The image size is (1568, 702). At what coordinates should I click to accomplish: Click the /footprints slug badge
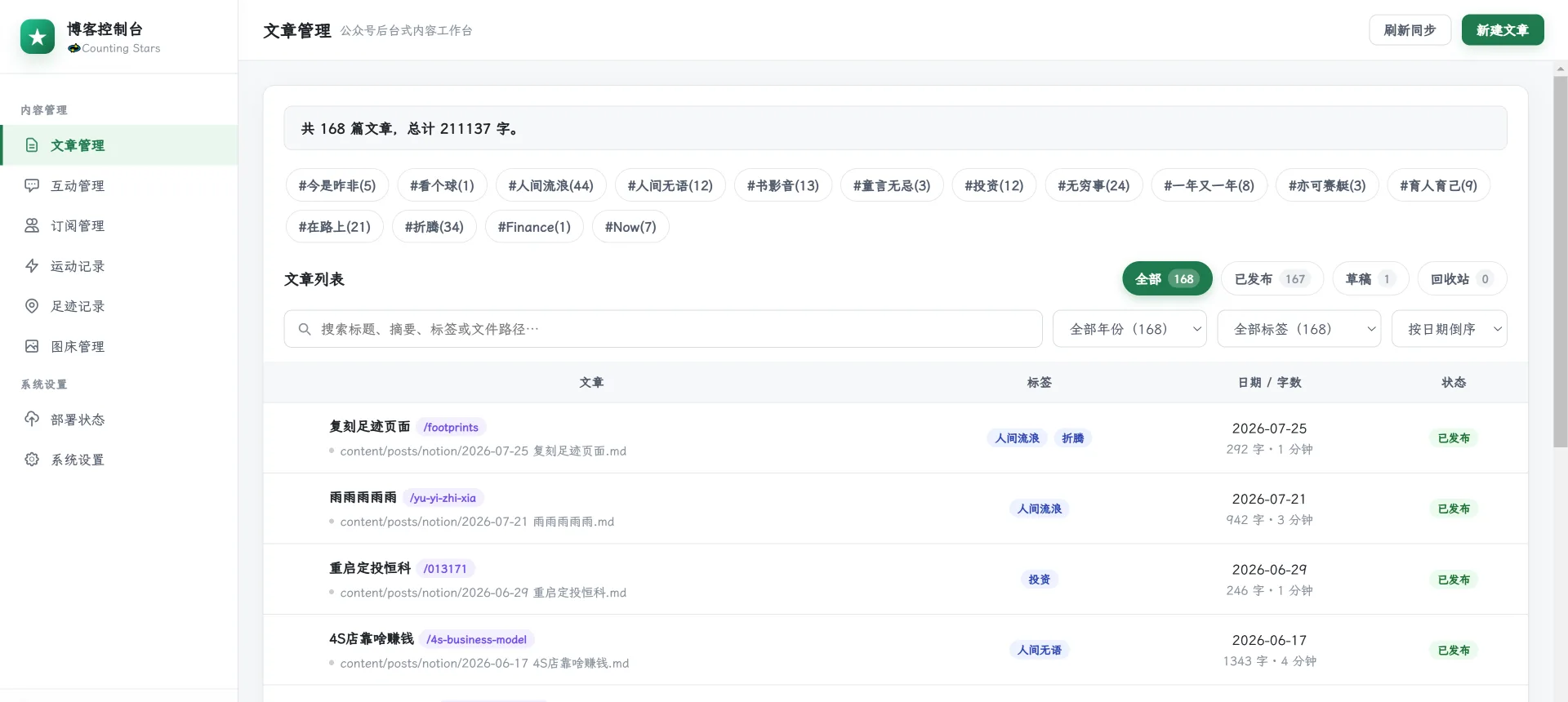451,427
